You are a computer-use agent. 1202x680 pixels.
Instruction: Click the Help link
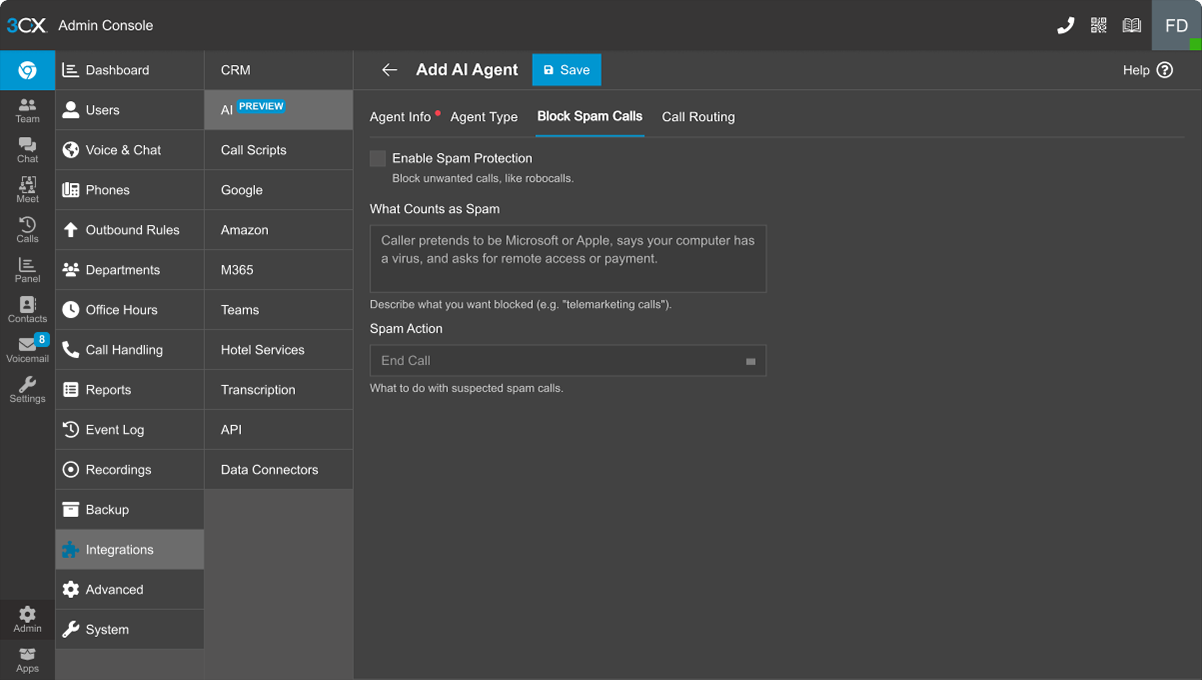1147,70
